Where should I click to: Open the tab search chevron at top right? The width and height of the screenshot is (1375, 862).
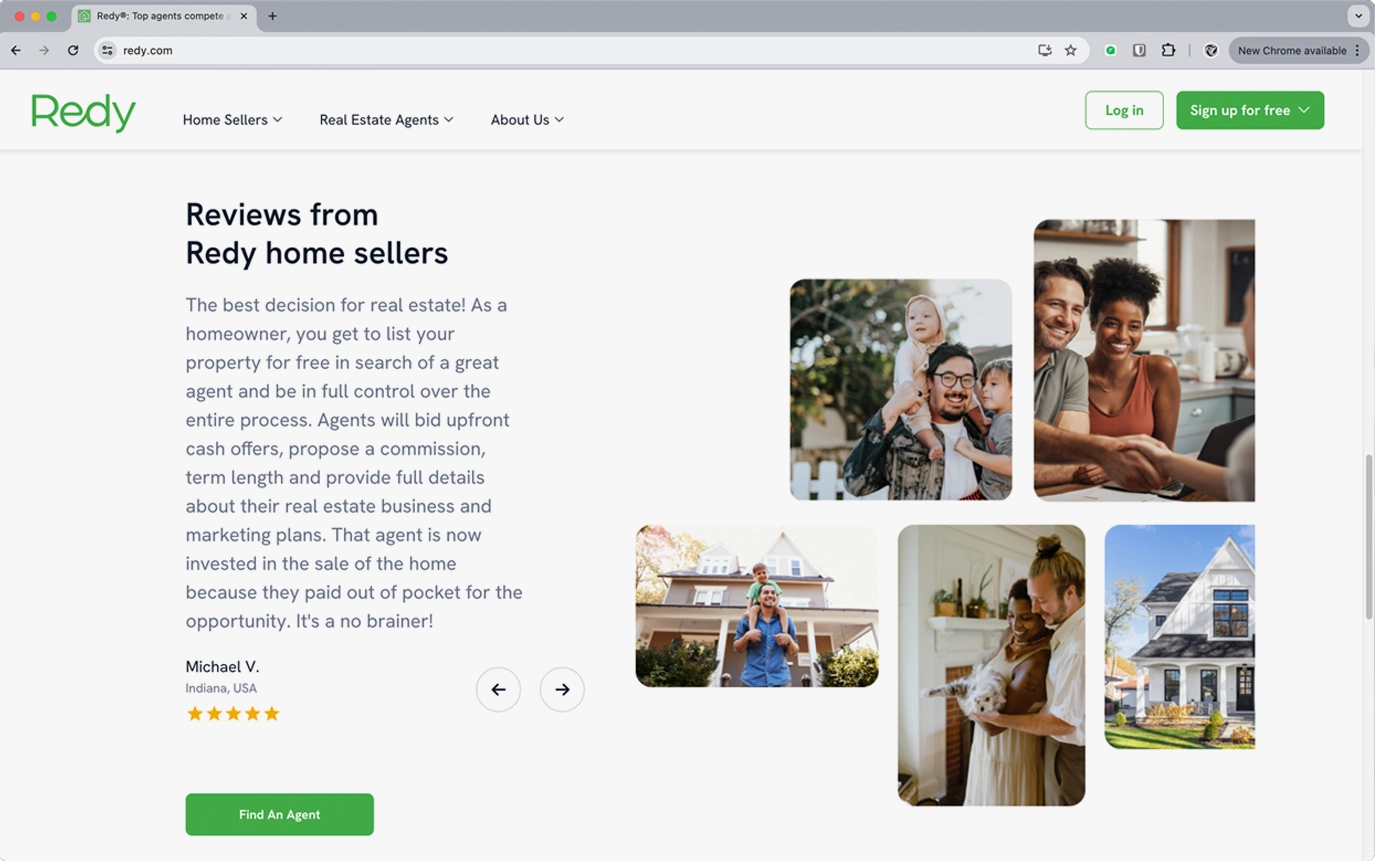click(1358, 16)
